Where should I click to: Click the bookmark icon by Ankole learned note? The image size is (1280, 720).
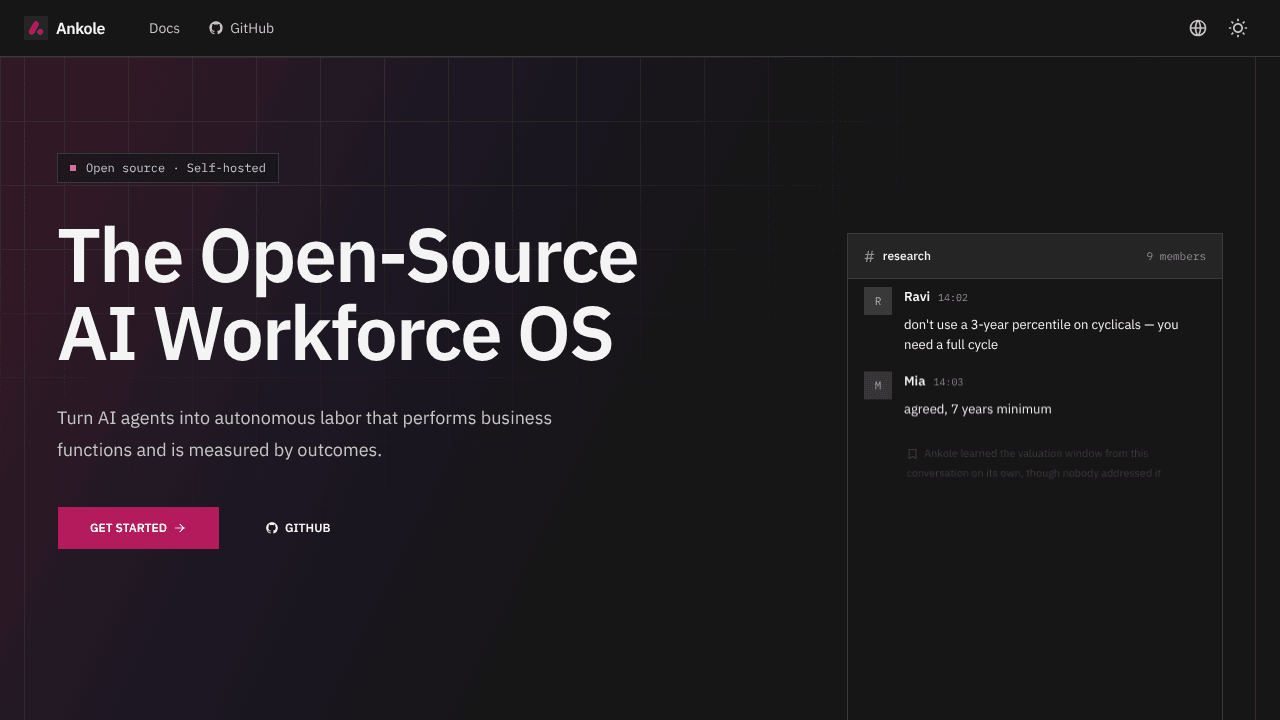tap(912, 454)
